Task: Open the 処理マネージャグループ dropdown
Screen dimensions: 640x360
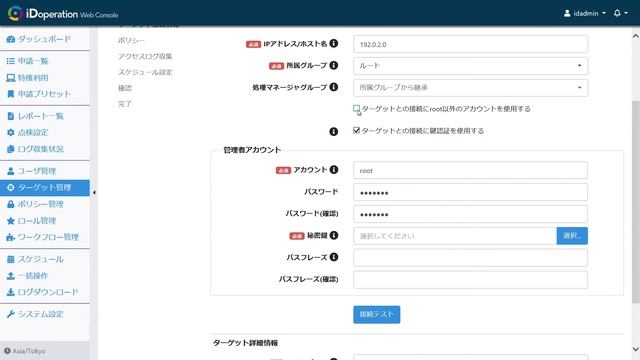Action: [470, 88]
